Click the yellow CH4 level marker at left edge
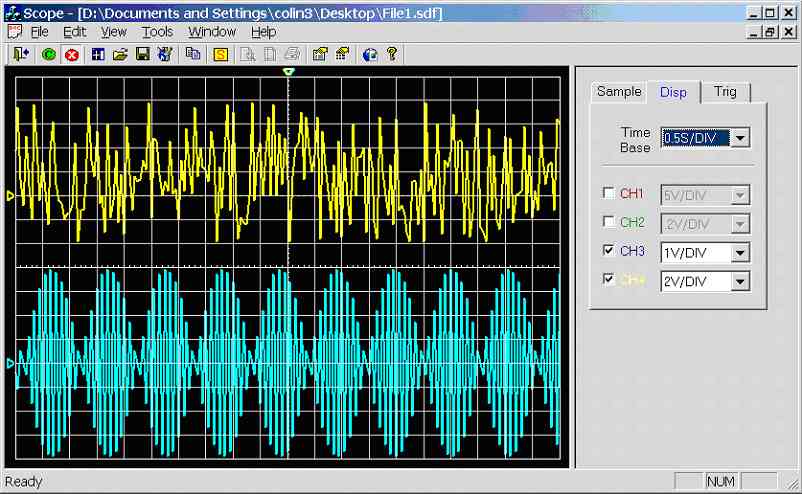This screenshot has width=802, height=494. click(11, 196)
